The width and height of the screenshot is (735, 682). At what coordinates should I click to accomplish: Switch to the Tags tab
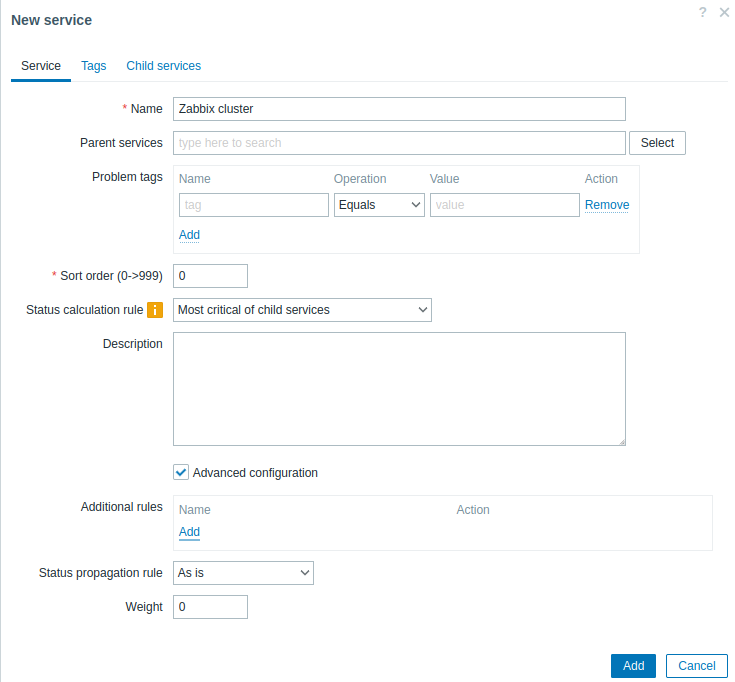(93, 66)
